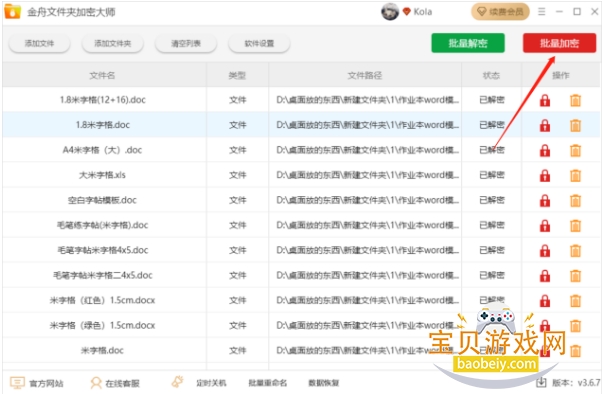Open 数据恢复 data recovery tool
Viewport: 602px width, 394px height.
[x=324, y=383]
